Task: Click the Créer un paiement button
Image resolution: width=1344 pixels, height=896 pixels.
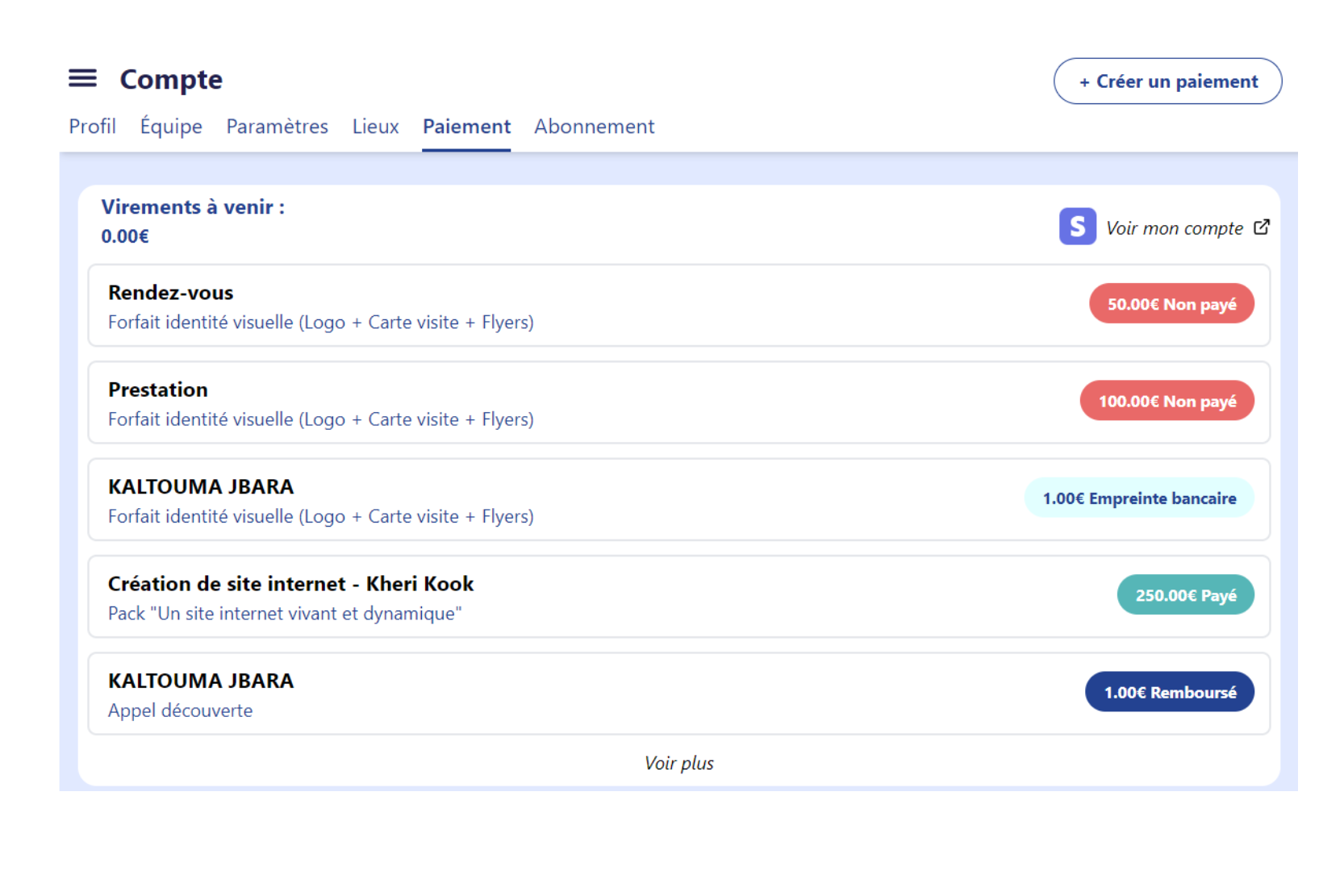Action: click(1167, 81)
